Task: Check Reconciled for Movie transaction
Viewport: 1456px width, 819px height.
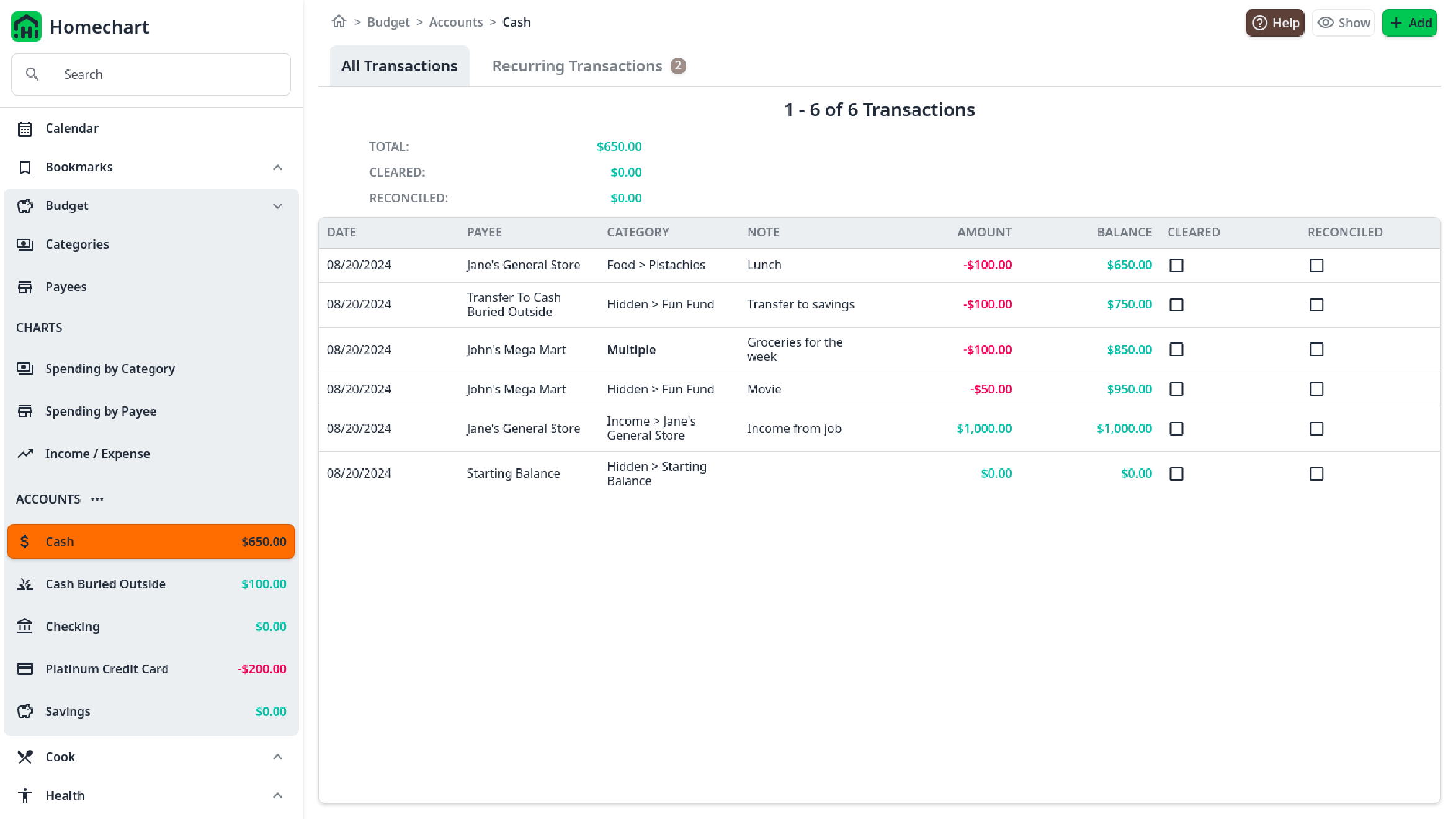Action: (1316, 389)
